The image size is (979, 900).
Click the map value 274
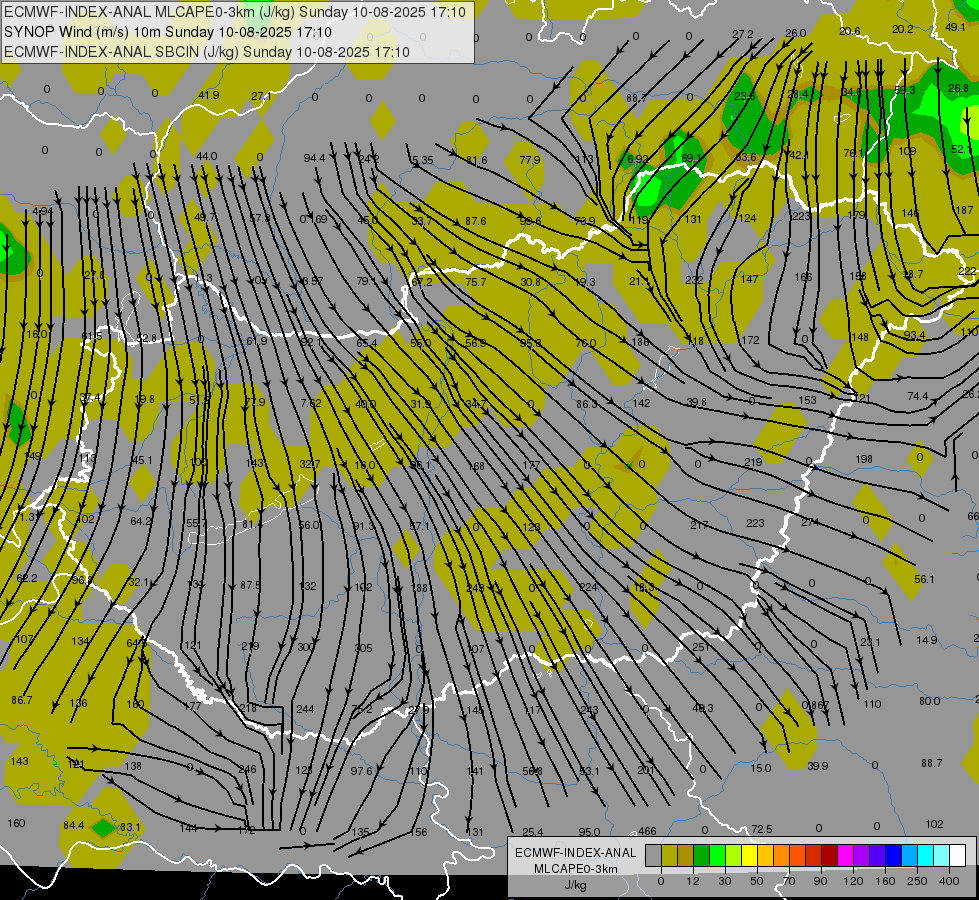[x=810, y=522]
